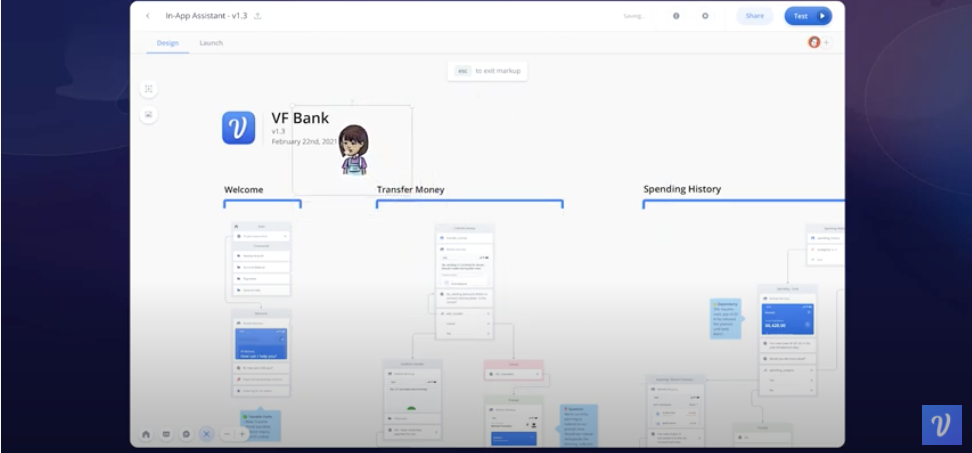Click the VF Bank blue logo
The image size is (972, 453).
tap(239, 128)
